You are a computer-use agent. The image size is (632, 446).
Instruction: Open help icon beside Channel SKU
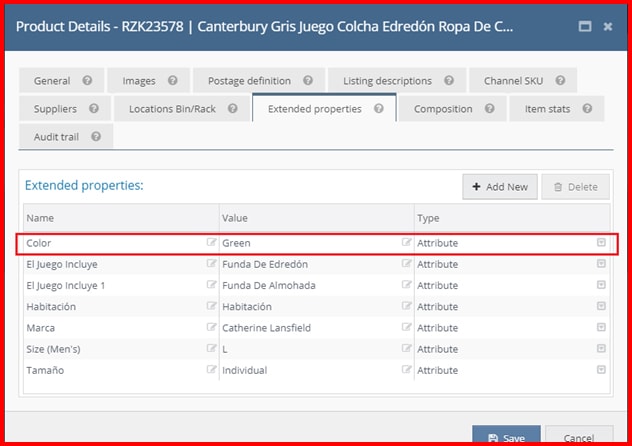coord(560,81)
